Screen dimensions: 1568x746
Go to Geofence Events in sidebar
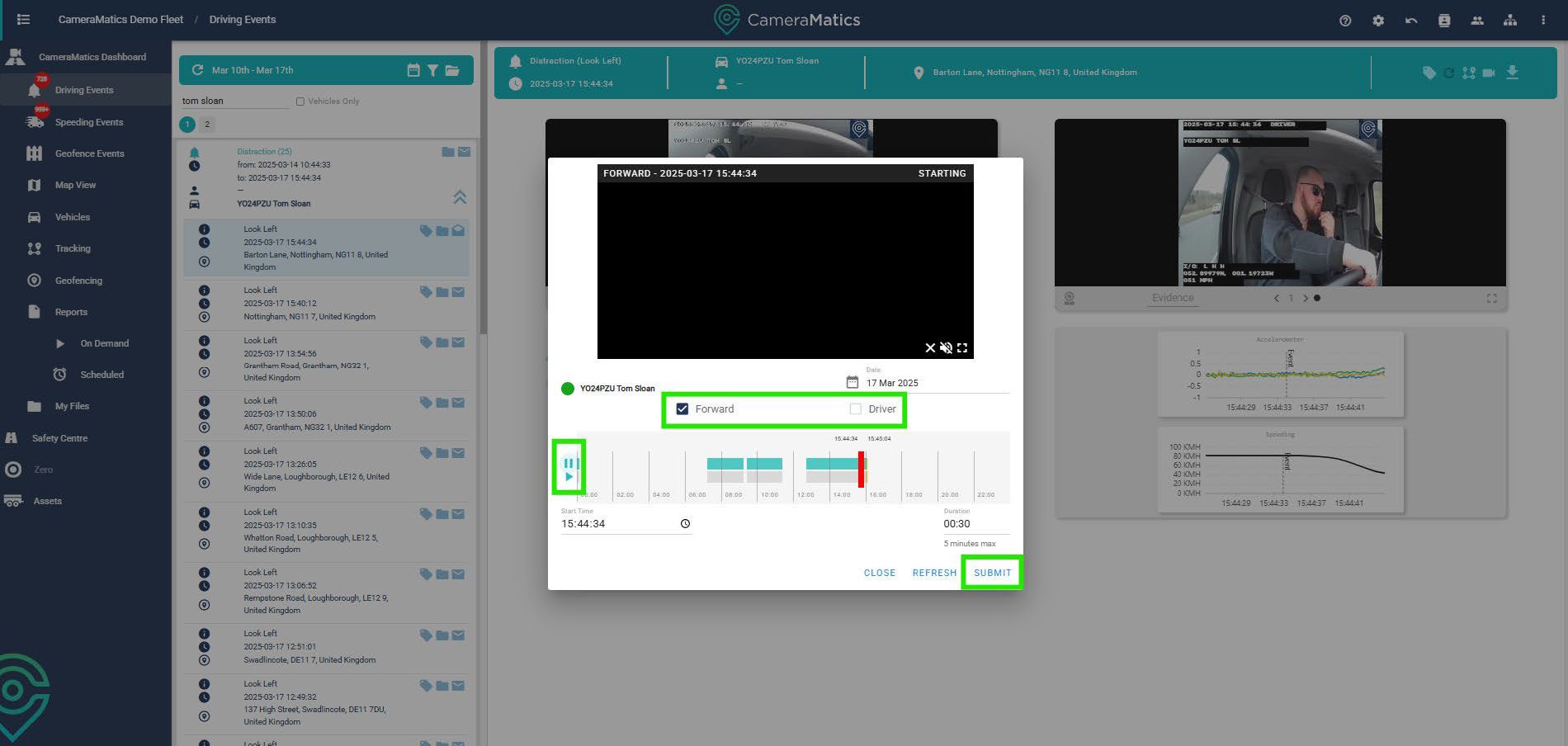tap(89, 153)
